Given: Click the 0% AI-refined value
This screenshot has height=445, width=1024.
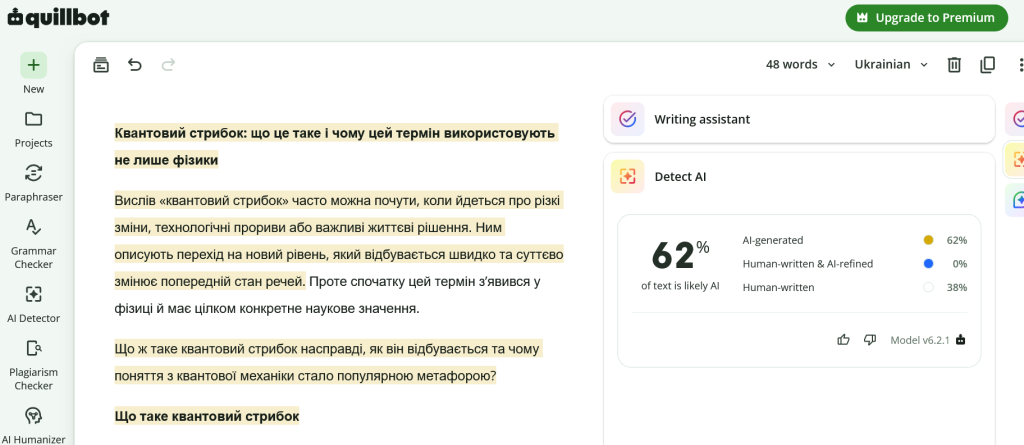Looking at the screenshot, I should (960, 264).
